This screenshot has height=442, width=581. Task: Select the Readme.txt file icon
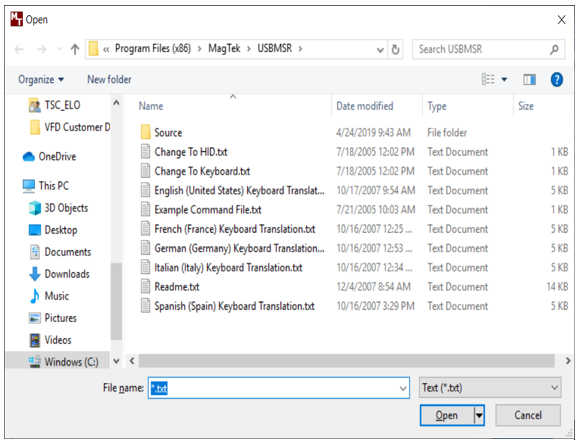(146, 286)
